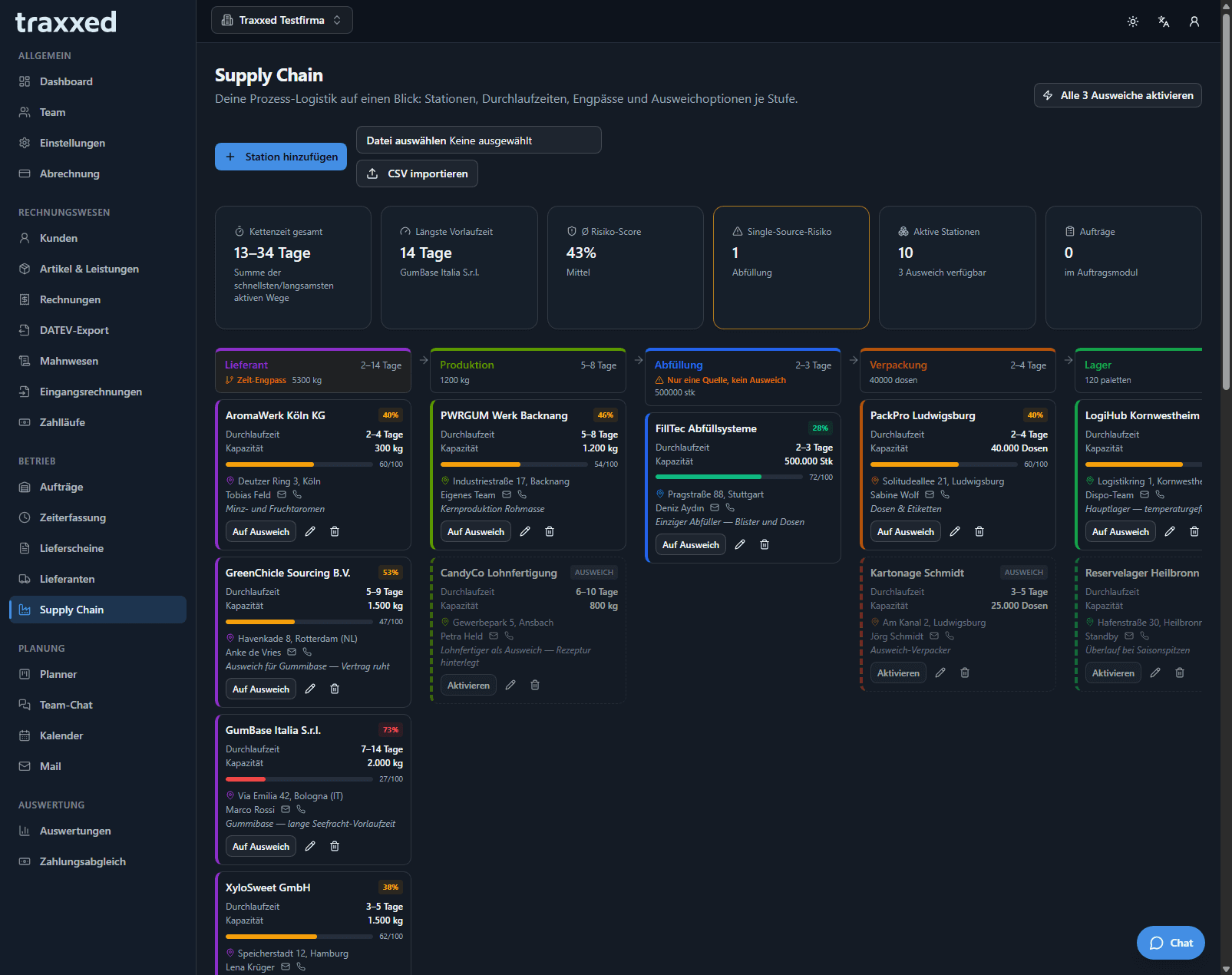Image resolution: width=1232 pixels, height=975 pixels.
Task: Edit GreenChicle Sourcing B.V. with pencil icon
Action: [x=310, y=689]
